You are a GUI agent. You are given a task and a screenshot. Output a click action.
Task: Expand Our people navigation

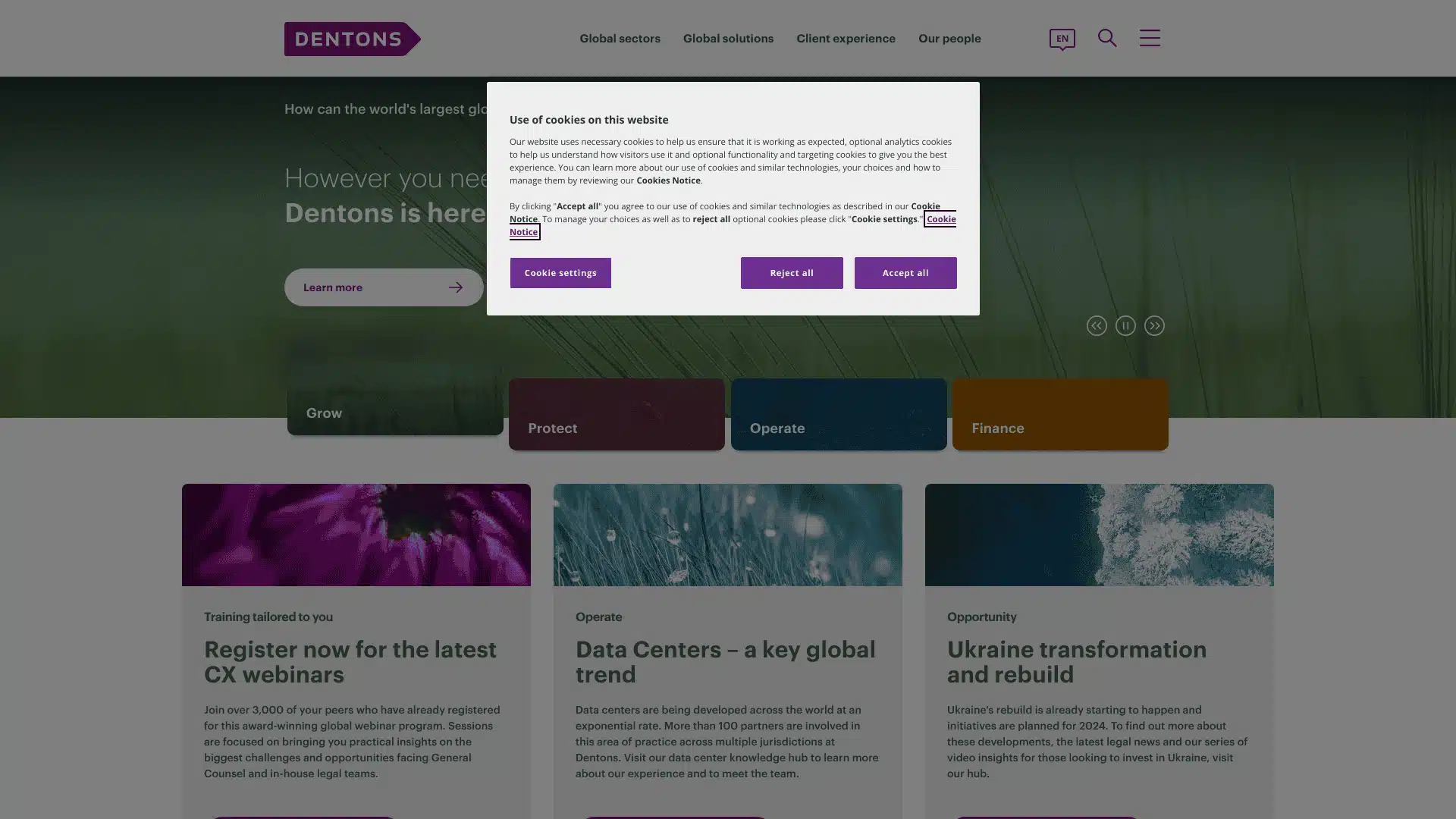[x=949, y=38]
